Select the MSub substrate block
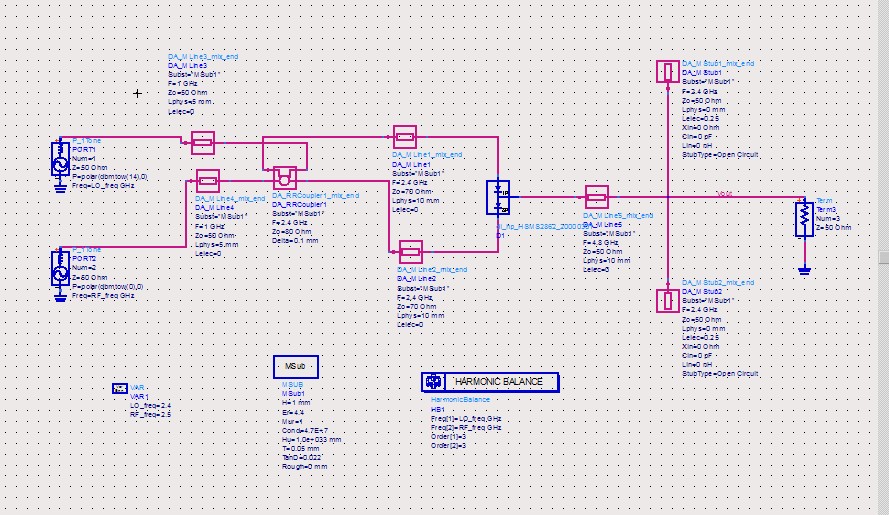This screenshot has height=515, width=889. click(295, 366)
